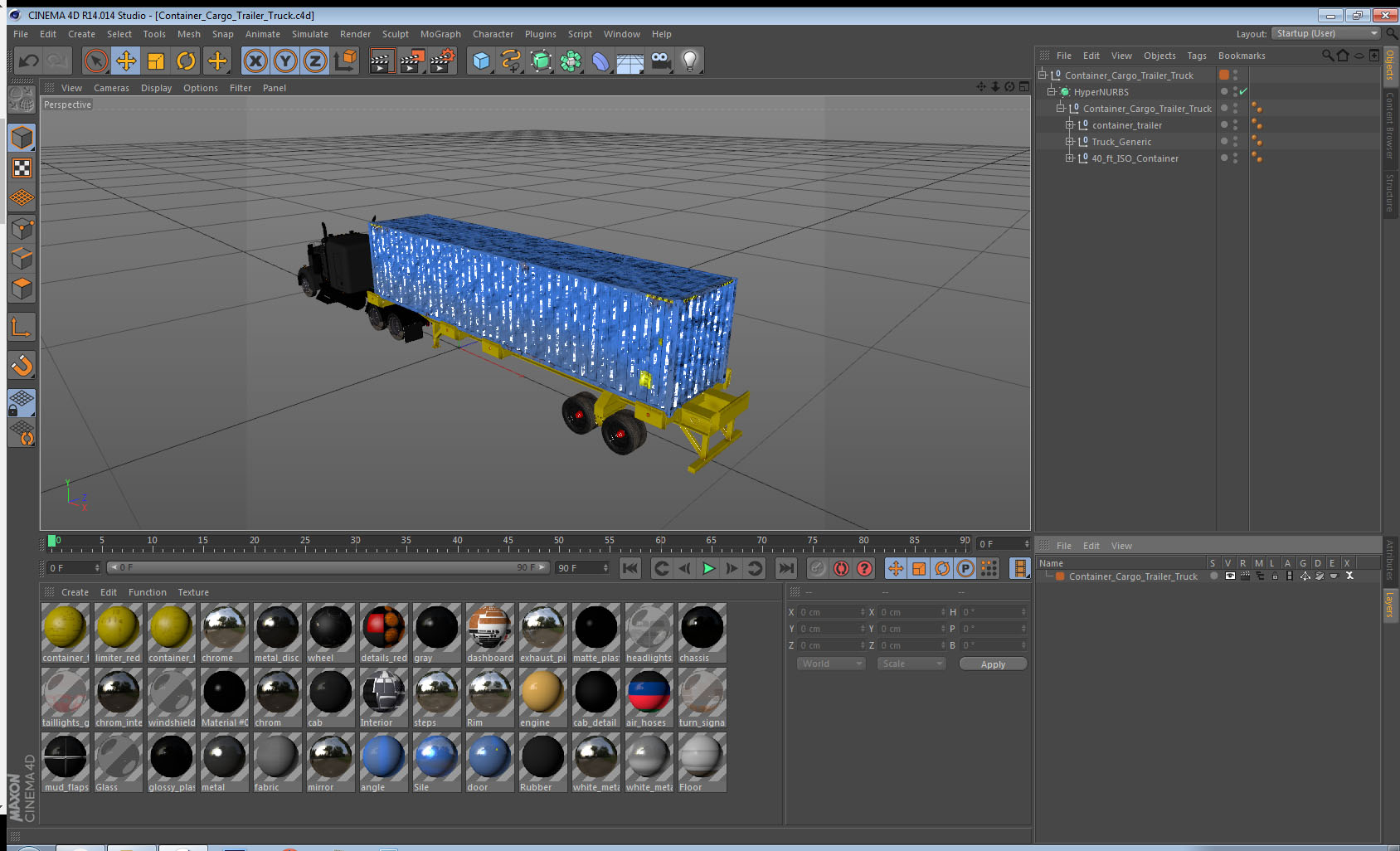Add a cube primitive object
Image resolution: width=1400 pixels, height=851 pixels.
[481, 61]
